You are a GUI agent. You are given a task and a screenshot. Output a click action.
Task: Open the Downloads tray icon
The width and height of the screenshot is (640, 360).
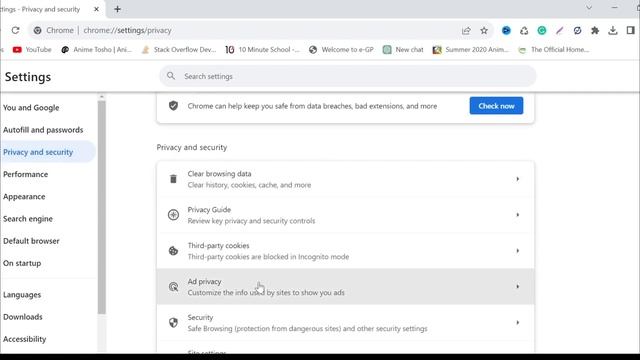tap(613, 30)
